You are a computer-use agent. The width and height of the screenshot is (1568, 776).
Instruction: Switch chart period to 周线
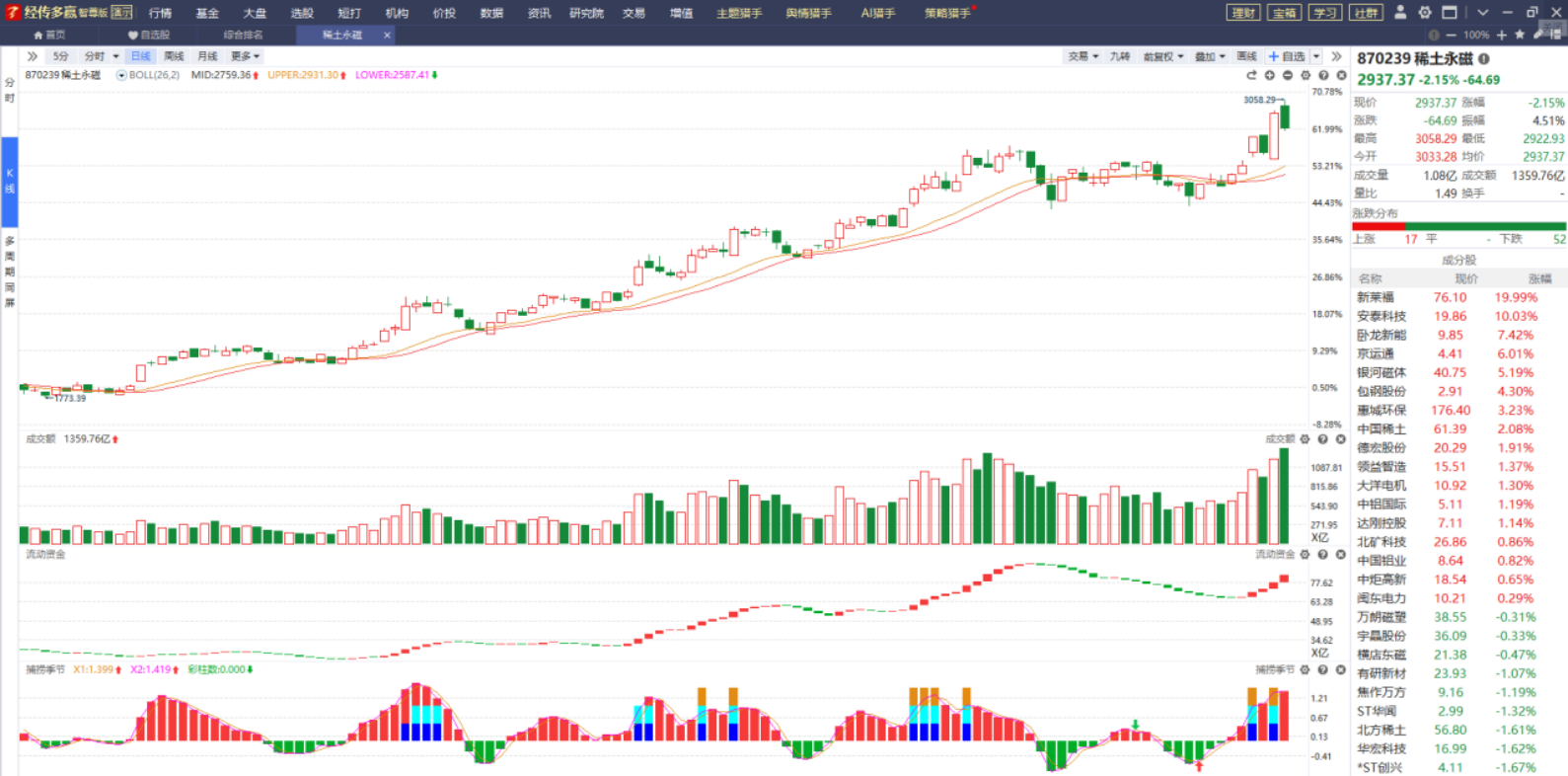pyautogui.click(x=174, y=56)
